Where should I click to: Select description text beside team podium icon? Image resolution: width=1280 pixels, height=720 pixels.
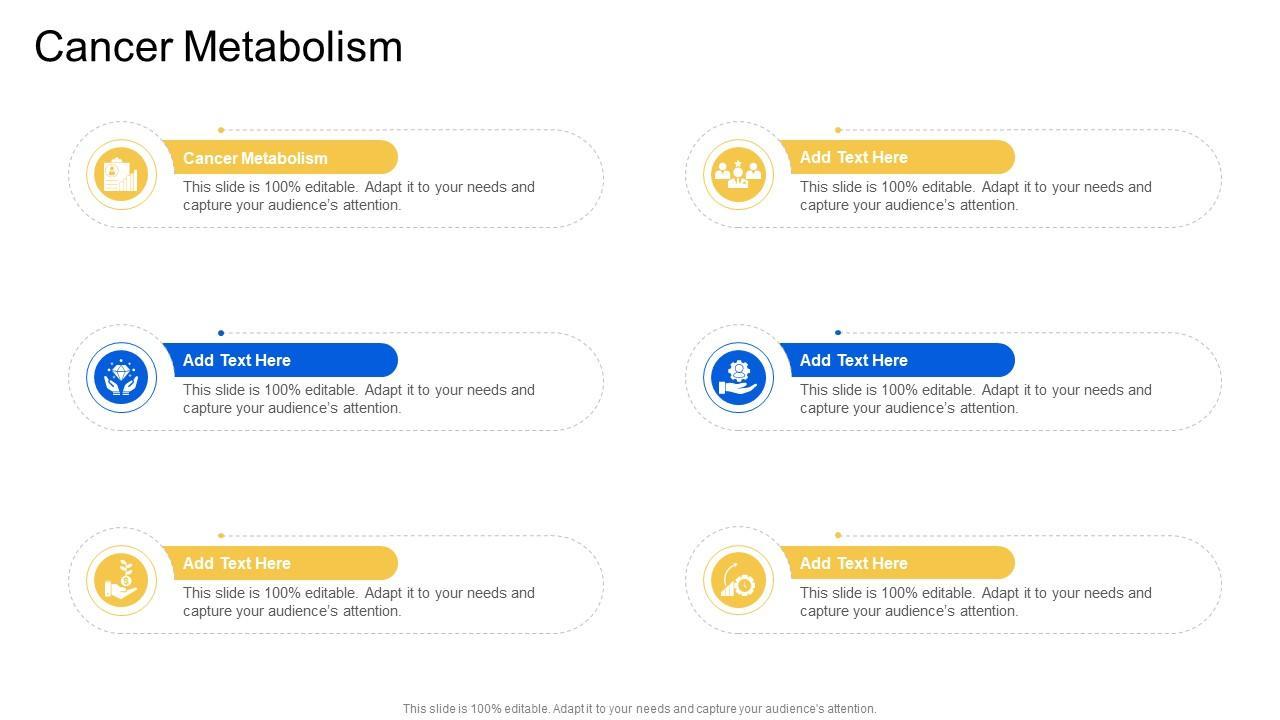[x=975, y=196]
